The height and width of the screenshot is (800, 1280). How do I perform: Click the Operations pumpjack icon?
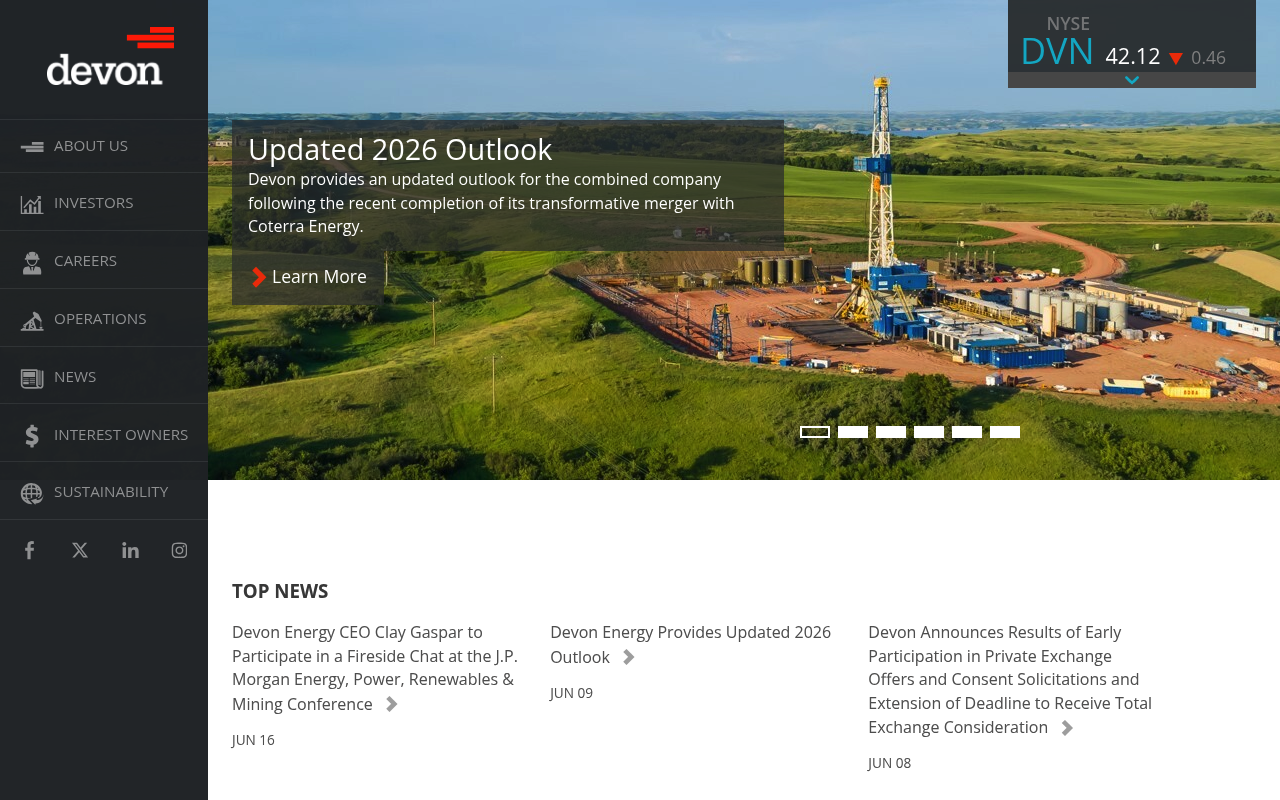32,320
